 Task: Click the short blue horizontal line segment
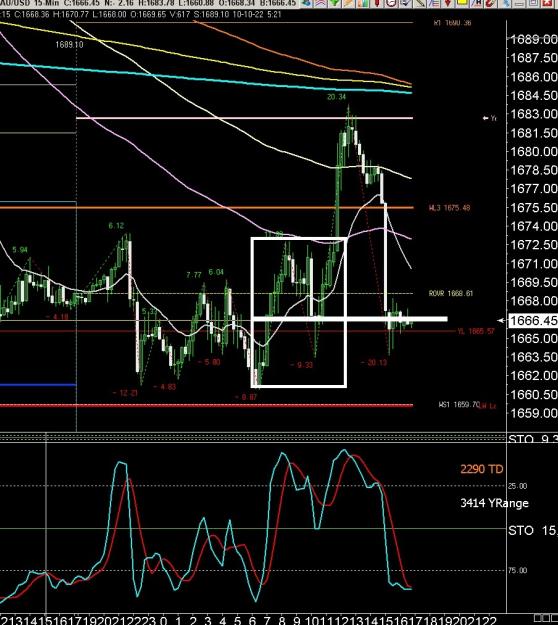[38, 385]
